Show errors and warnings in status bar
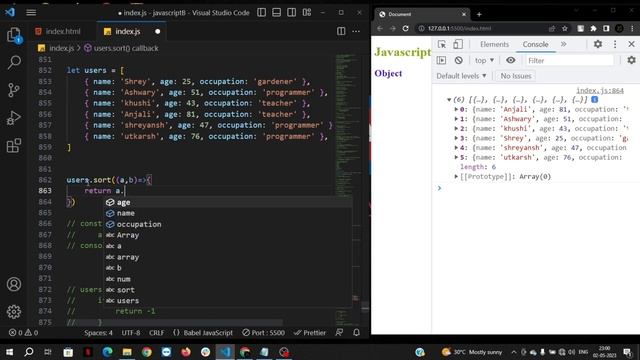640x360 pixels. pos(23,333)
